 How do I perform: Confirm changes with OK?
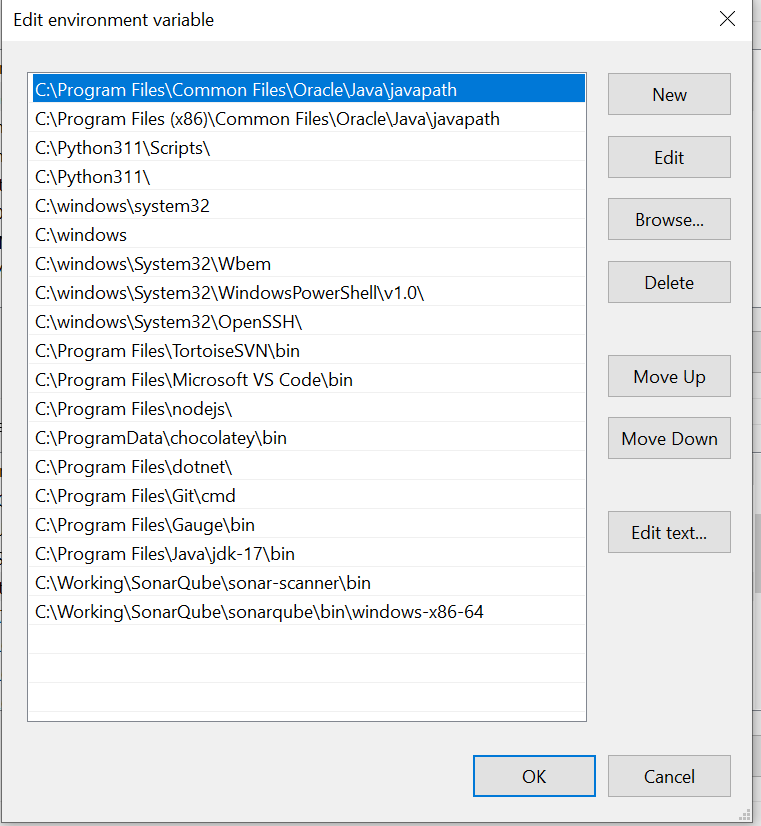tap(534, 776)
